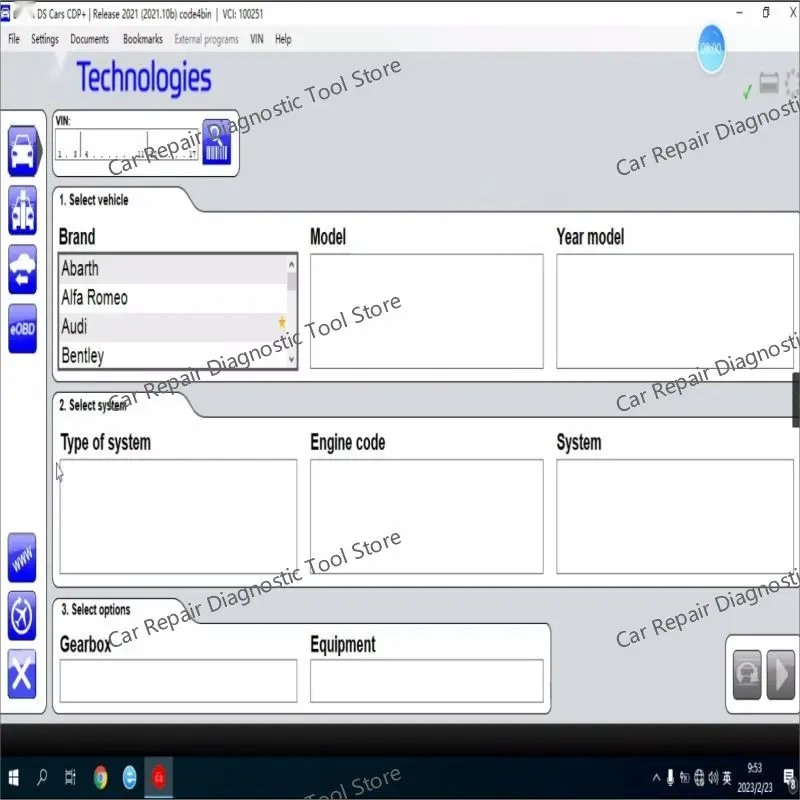Click the green checkmark status icon

[747, 92]
